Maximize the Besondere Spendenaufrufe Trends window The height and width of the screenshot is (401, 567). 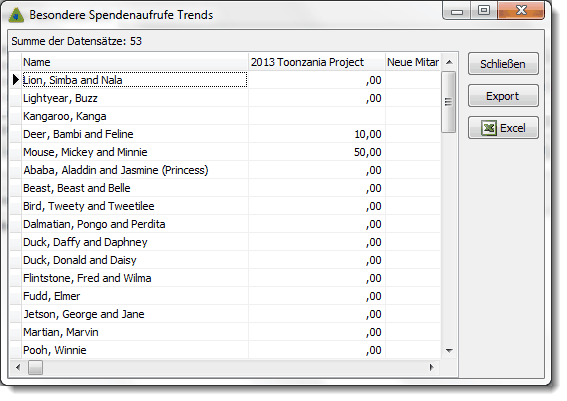(x=484, y=10)
